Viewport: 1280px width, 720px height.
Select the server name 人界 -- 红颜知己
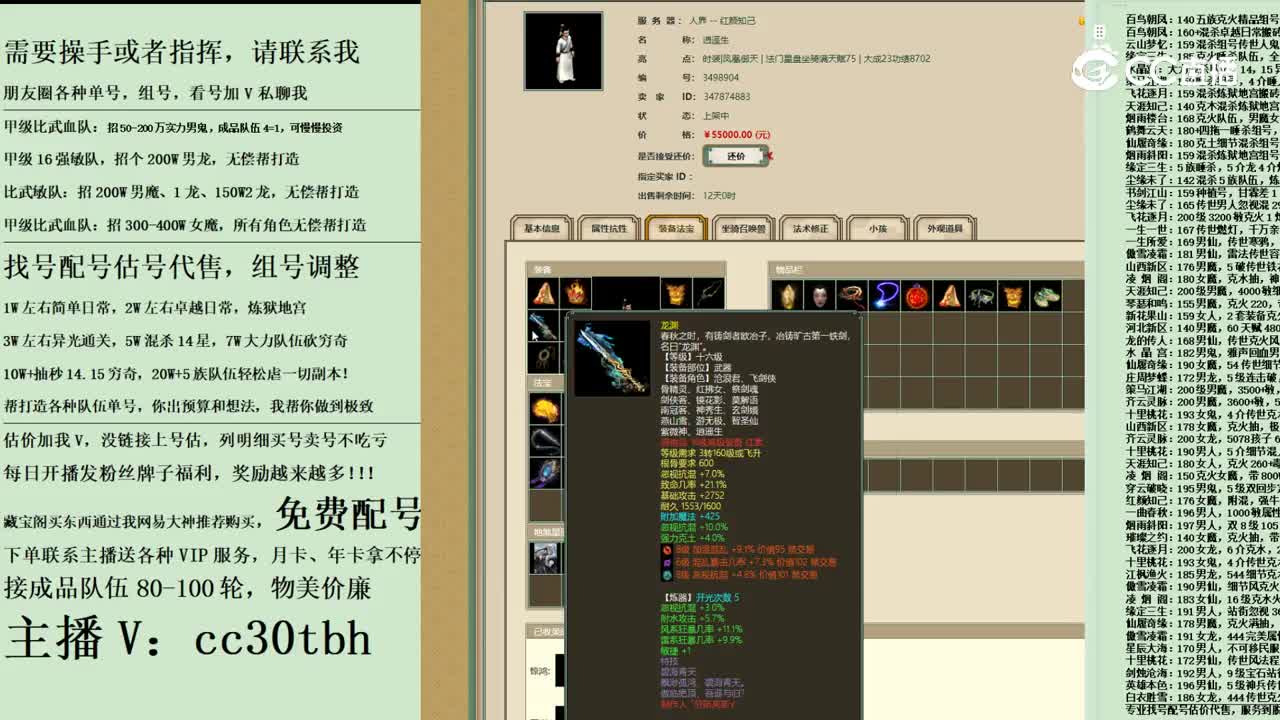pyautogui.click(x=722, y=20)
